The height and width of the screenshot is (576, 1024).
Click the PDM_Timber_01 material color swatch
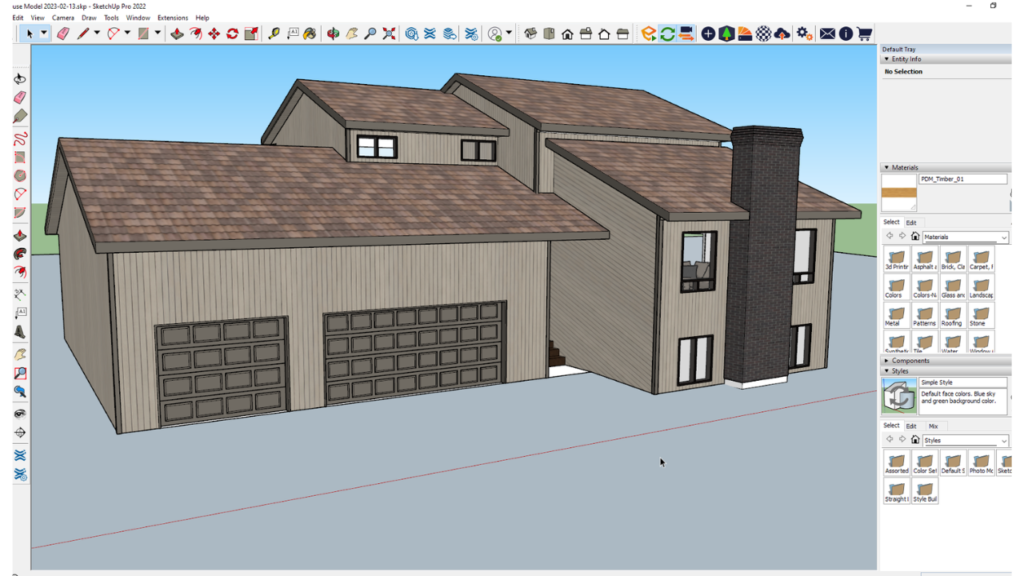898,192
